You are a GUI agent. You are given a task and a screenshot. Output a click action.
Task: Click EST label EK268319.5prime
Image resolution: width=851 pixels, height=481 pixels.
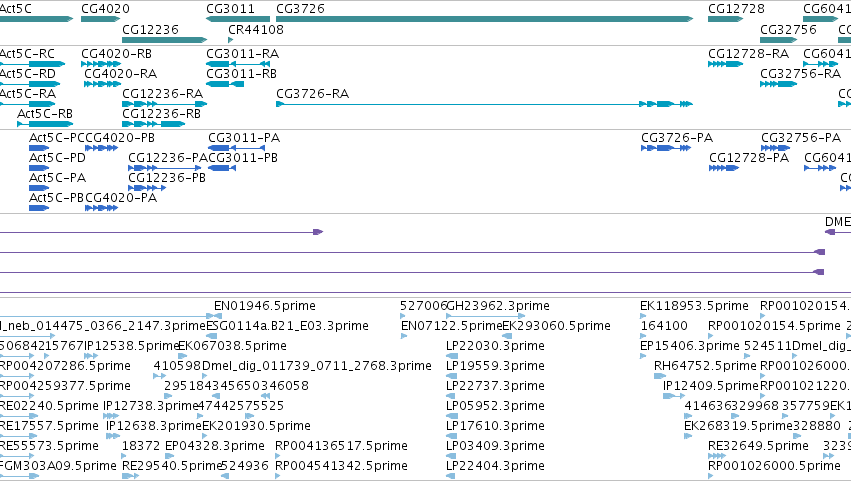[738, 426]
